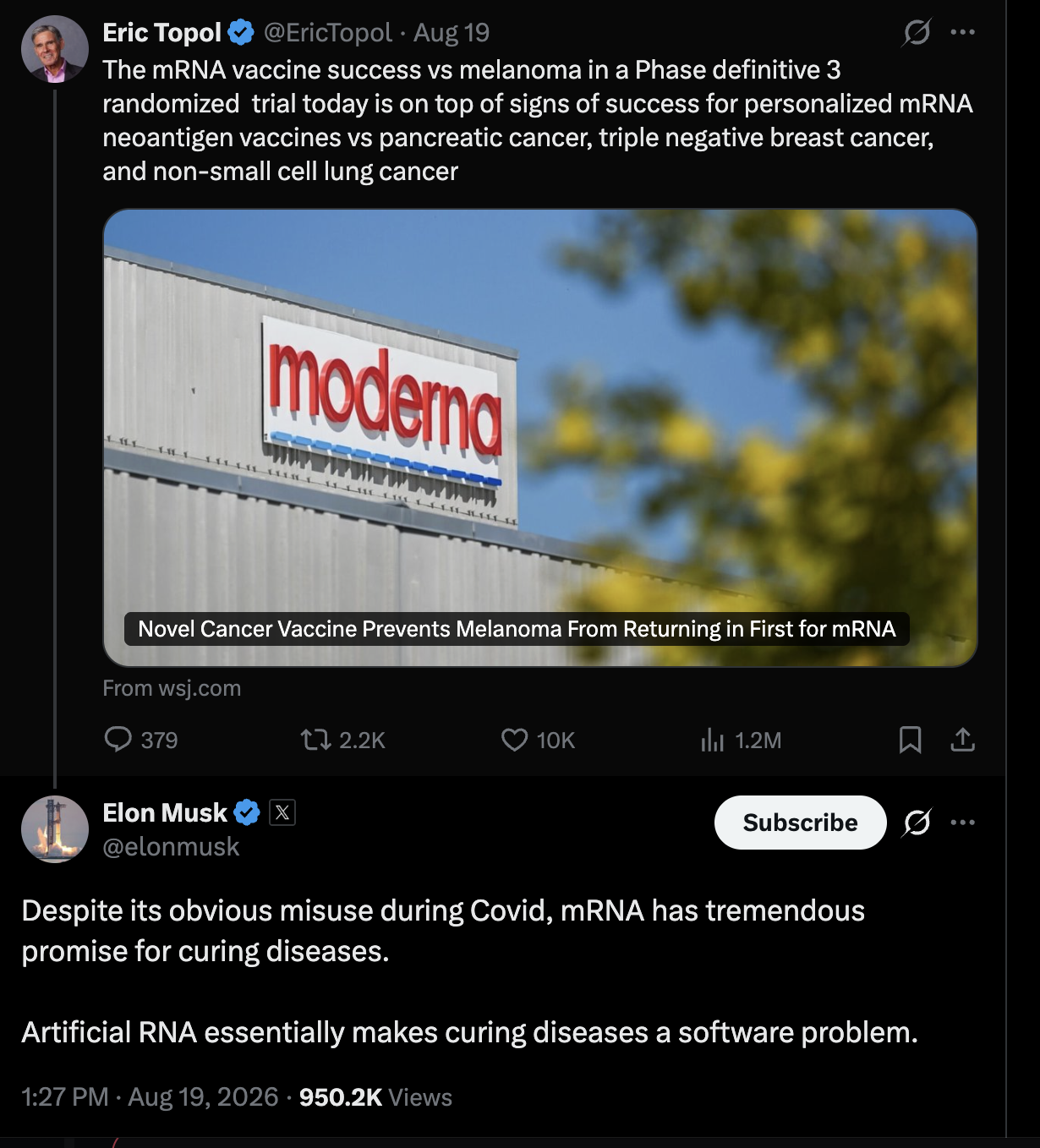Bookmark Eric Topol's mRNA tweet
1040x1148 pixels.
click(x=910, y=740)
